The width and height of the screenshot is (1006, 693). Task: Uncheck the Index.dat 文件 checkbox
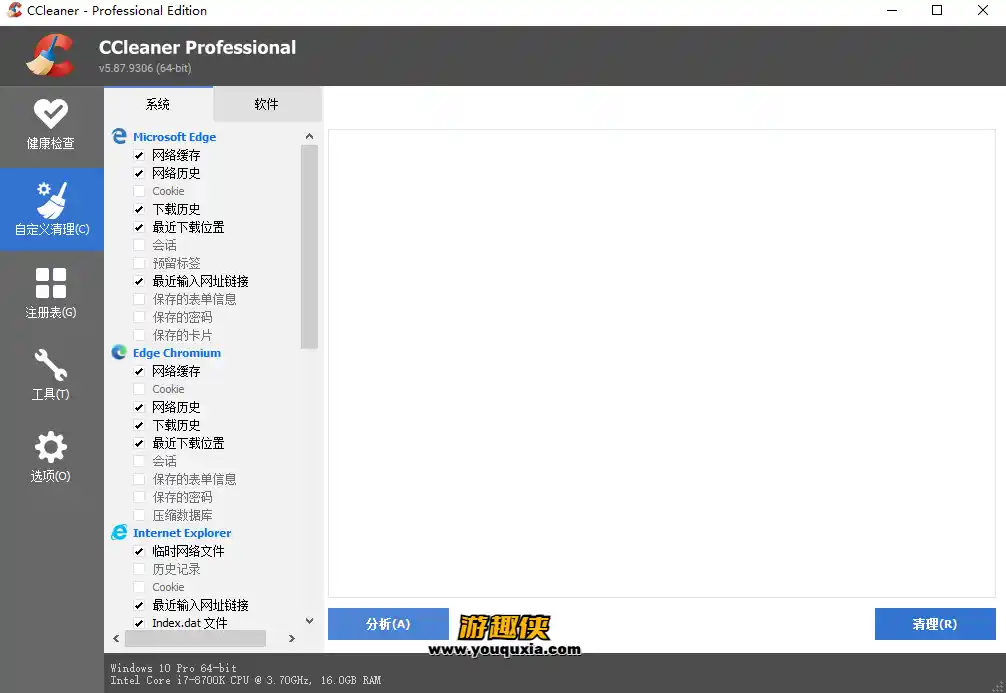[x=139, y=622]
